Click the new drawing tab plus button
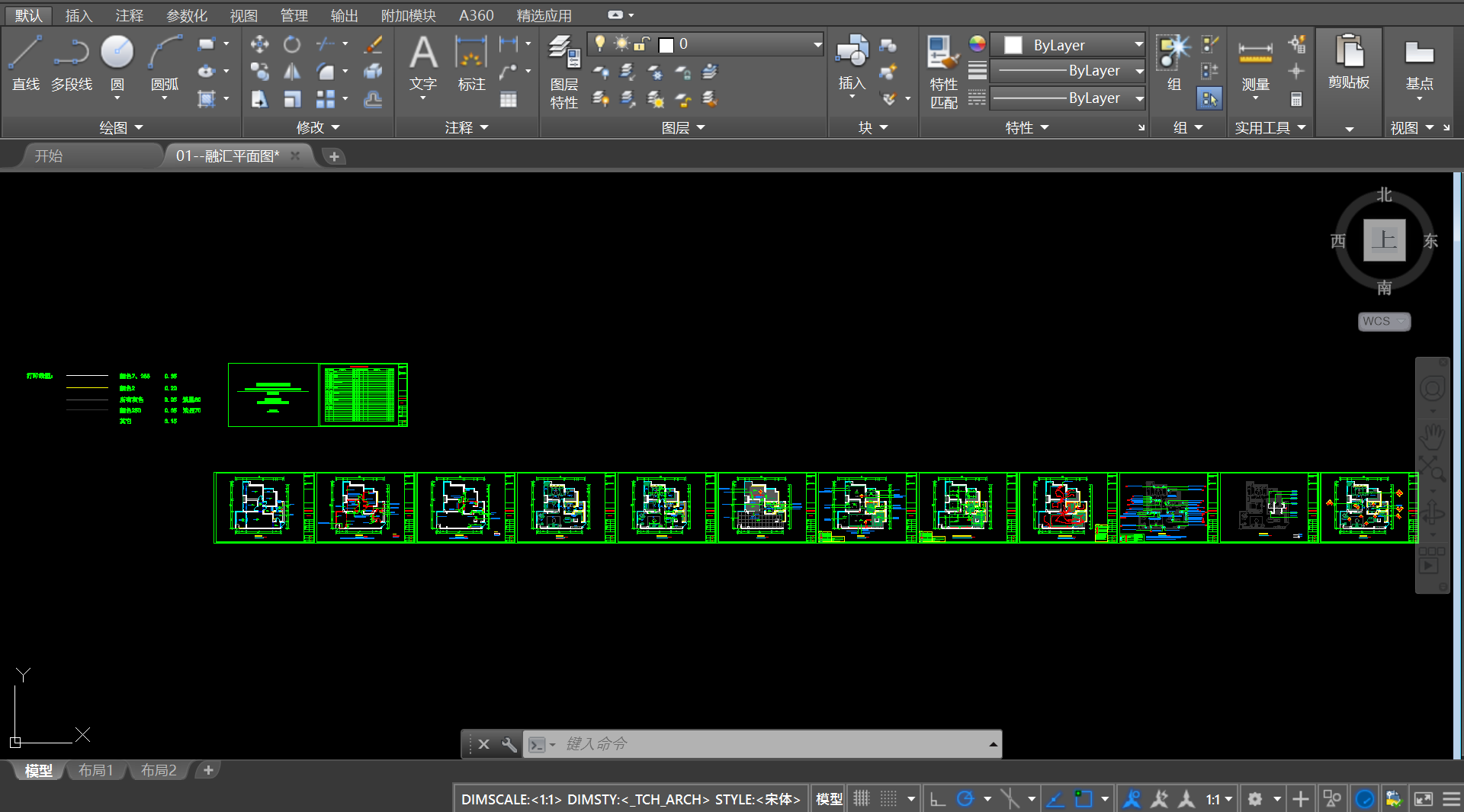The image size is (1464, 812). [x=333, y=156]
